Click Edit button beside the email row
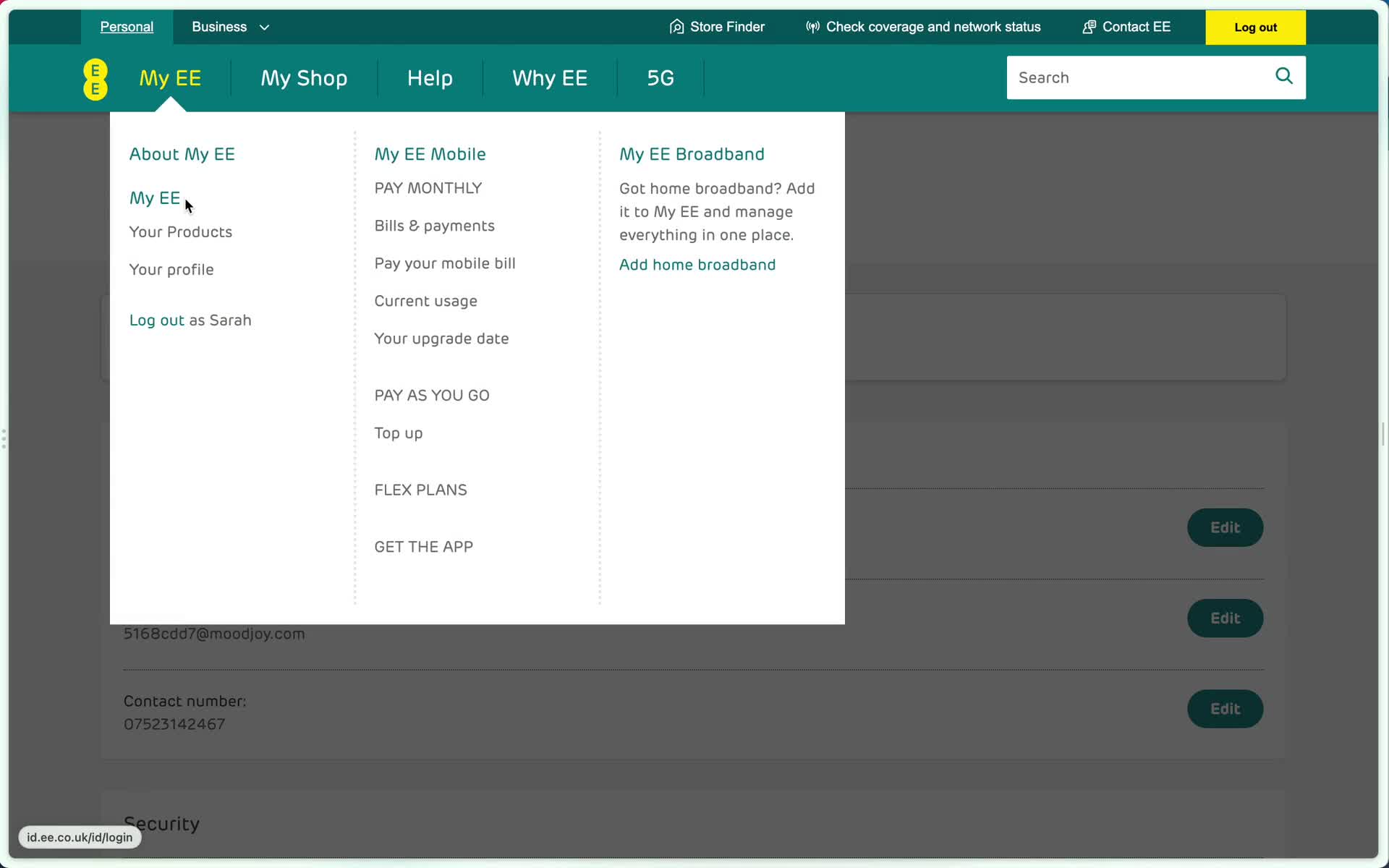Viewport: 1389px width, 868px height. click(1225, 618)
